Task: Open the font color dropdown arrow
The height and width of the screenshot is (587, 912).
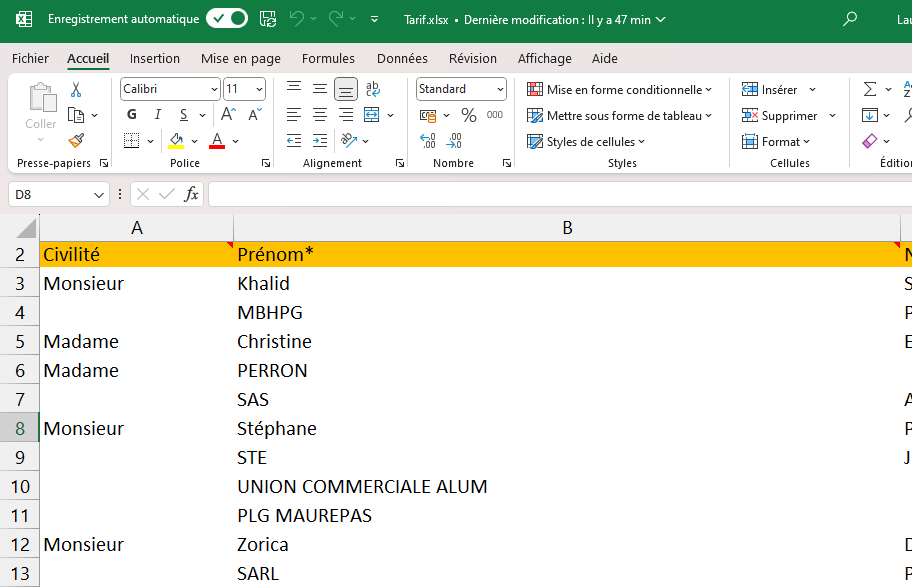Action: pos(236,141)
